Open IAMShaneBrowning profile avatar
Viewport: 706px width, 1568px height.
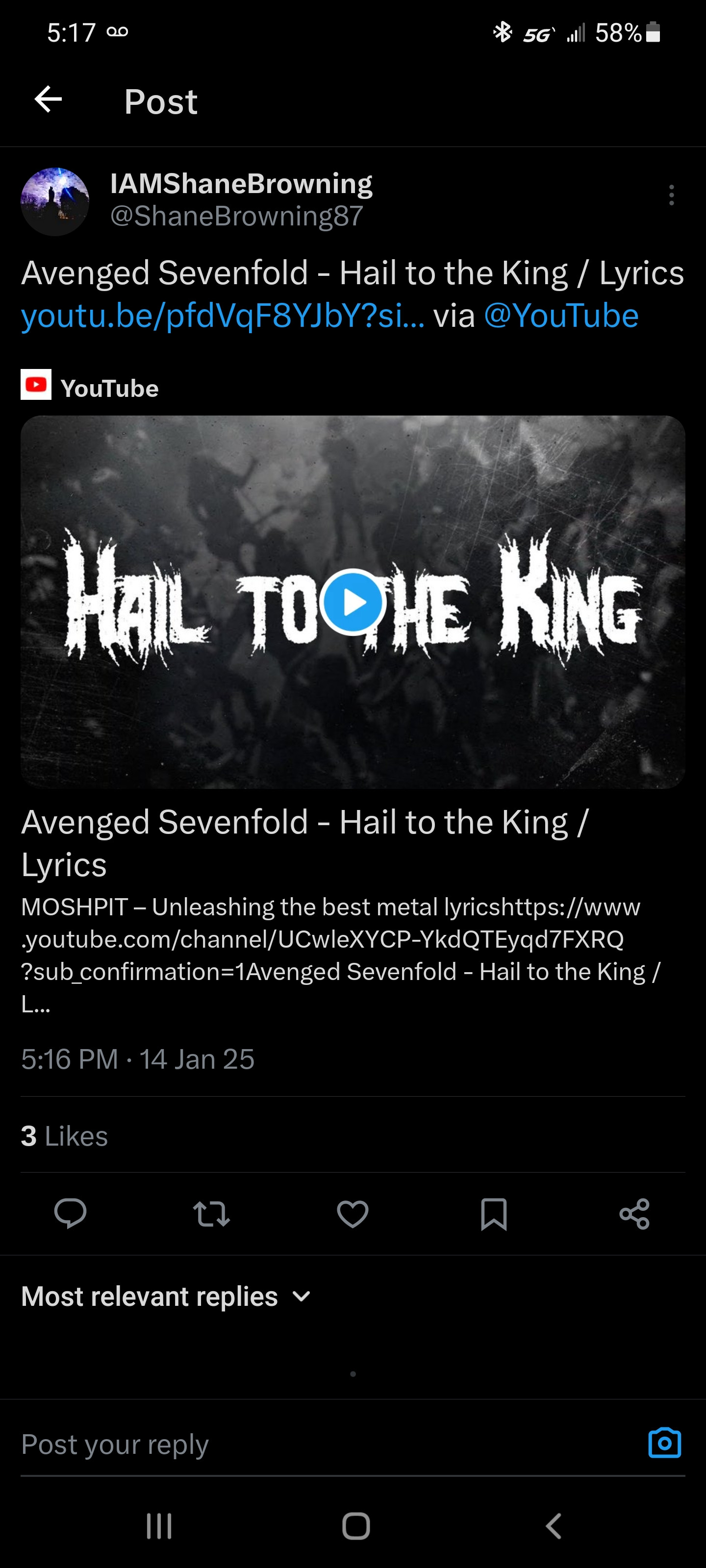(55, 201)
